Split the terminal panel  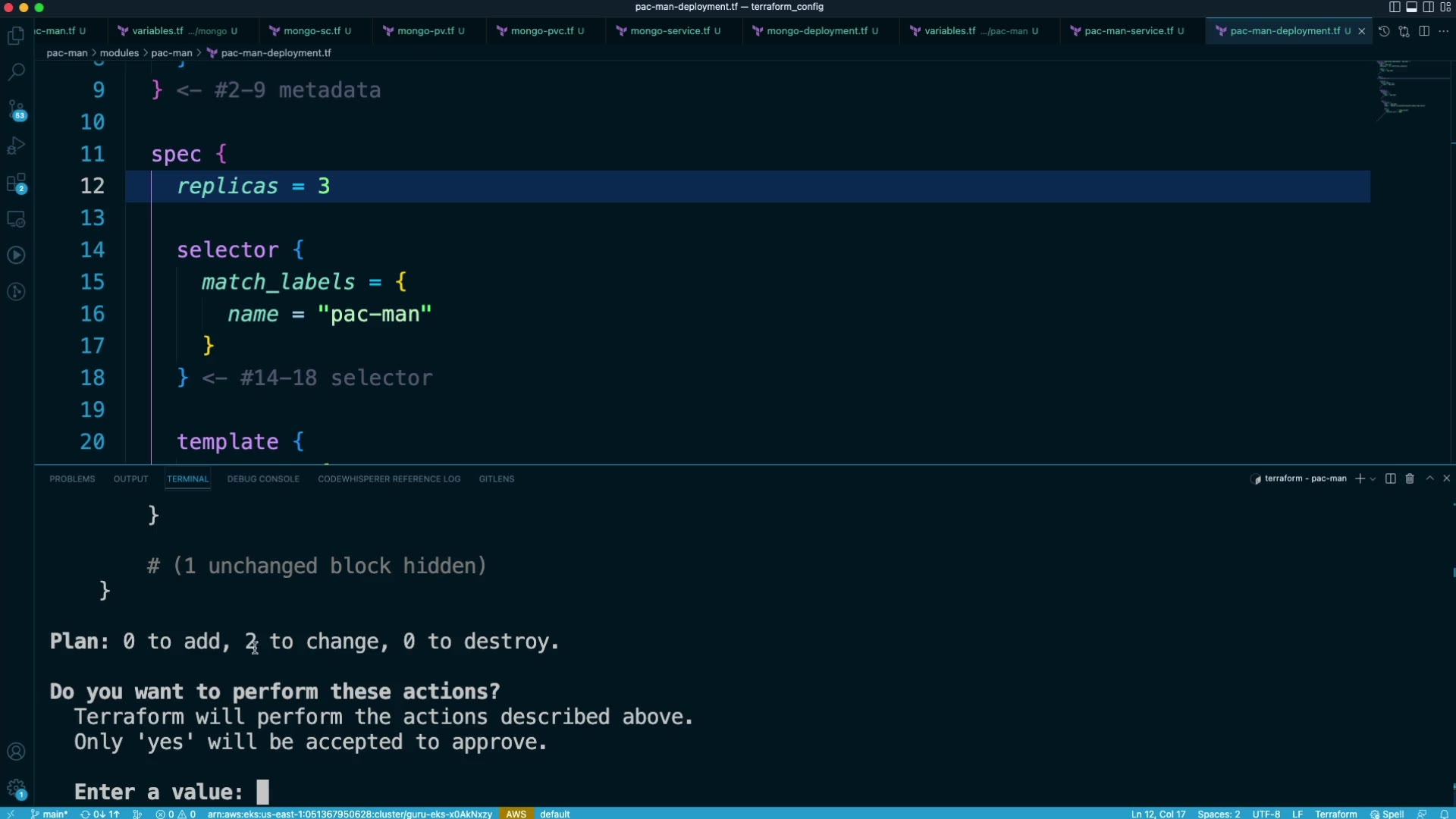coord(1390,479)
